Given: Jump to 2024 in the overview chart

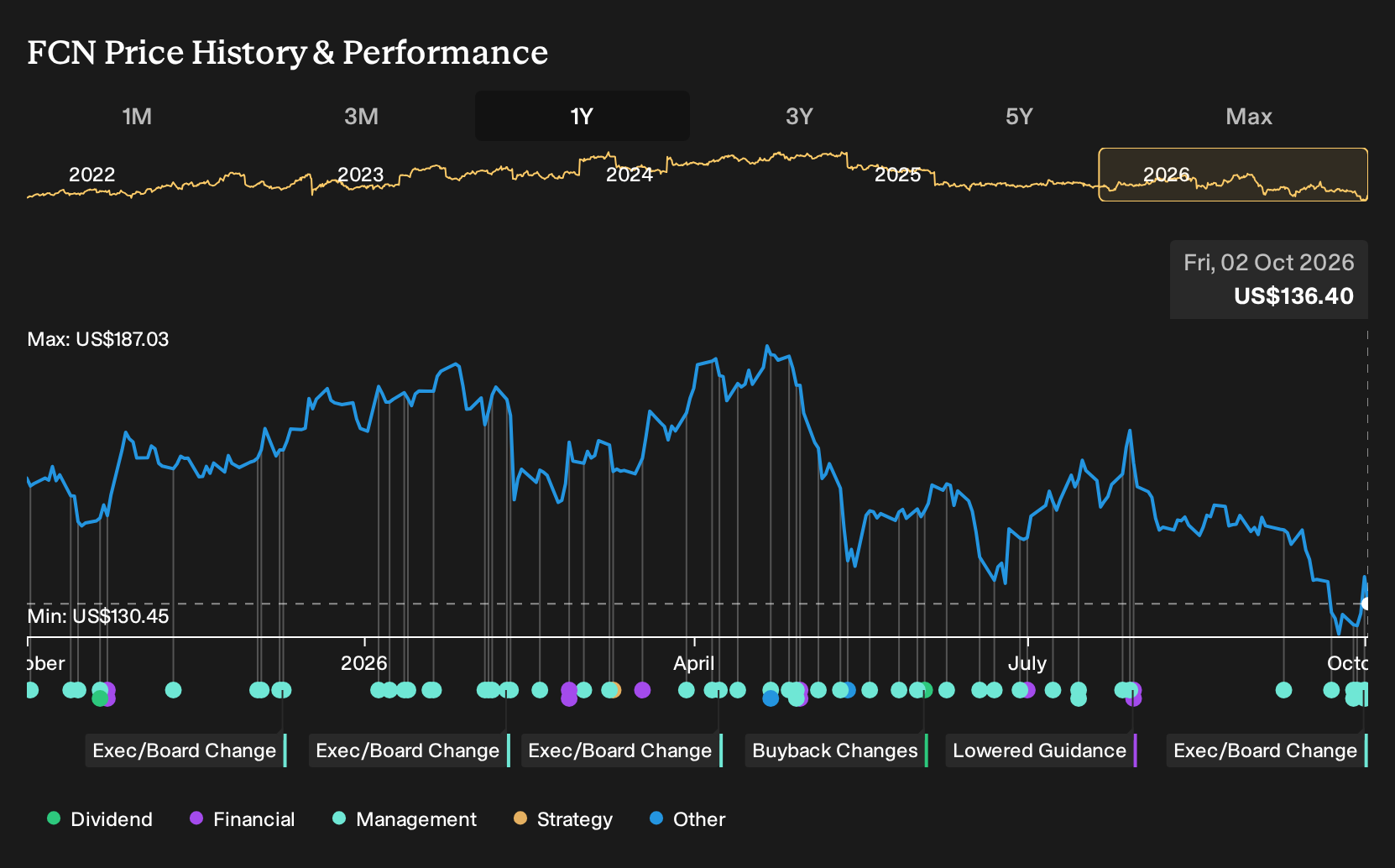Looking at the screenshot, I should 630,175.
